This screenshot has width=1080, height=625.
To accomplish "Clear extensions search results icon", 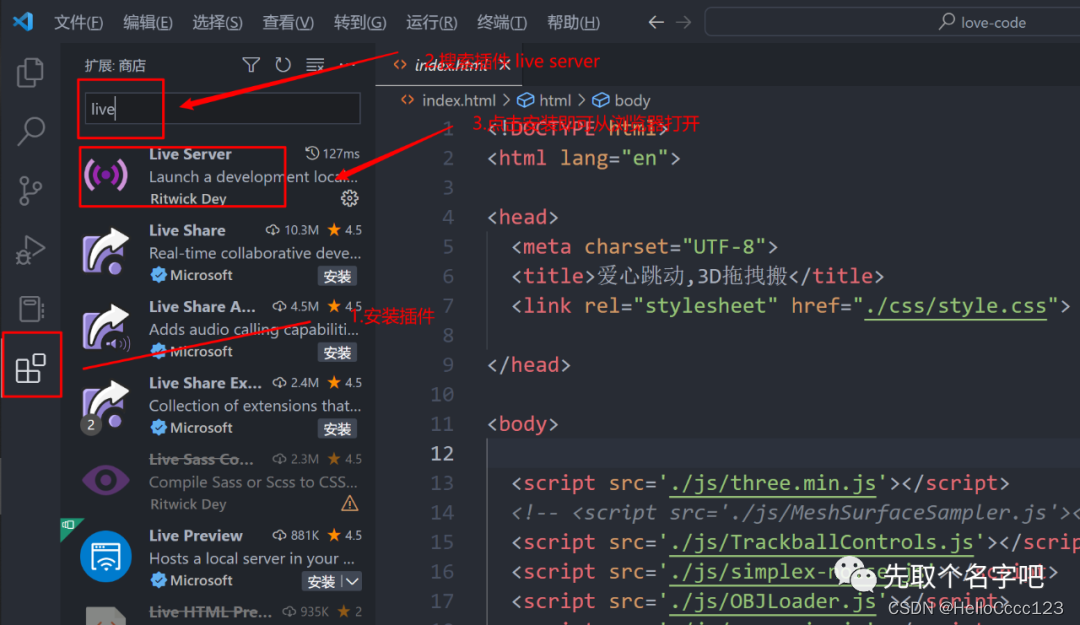I will pyautogui.click(x=315, y=65).
